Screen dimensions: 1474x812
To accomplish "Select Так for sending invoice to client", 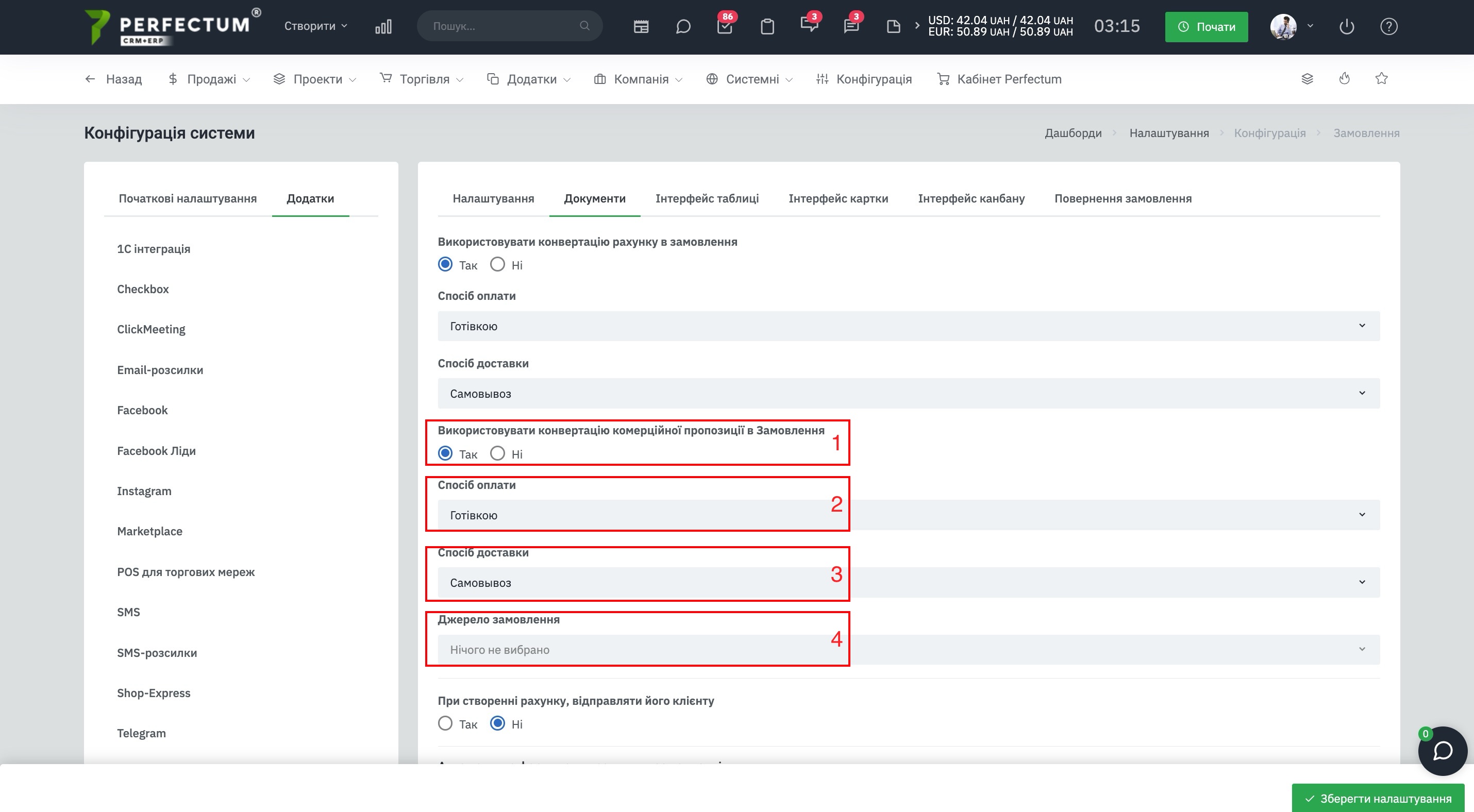I will click(x=445, y=723).
